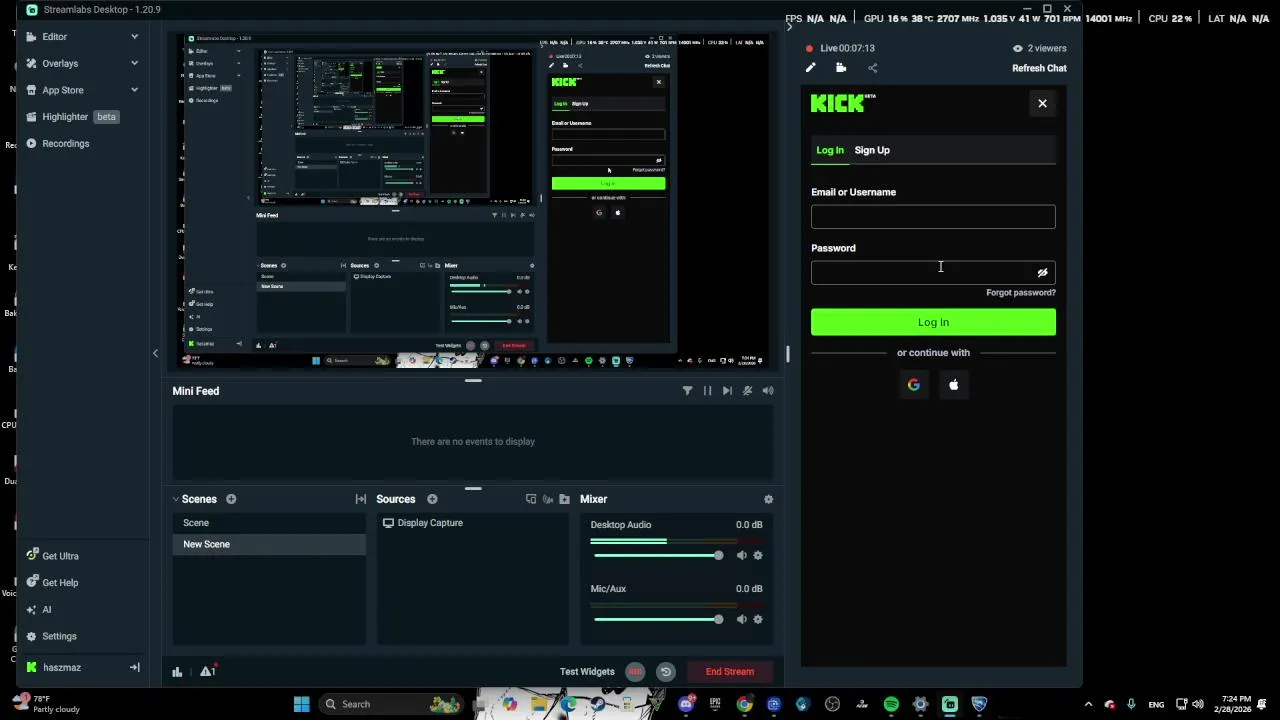Expand the Overlays menu chevron
The width and height of the screenshot is (1280, 720).
134,63
